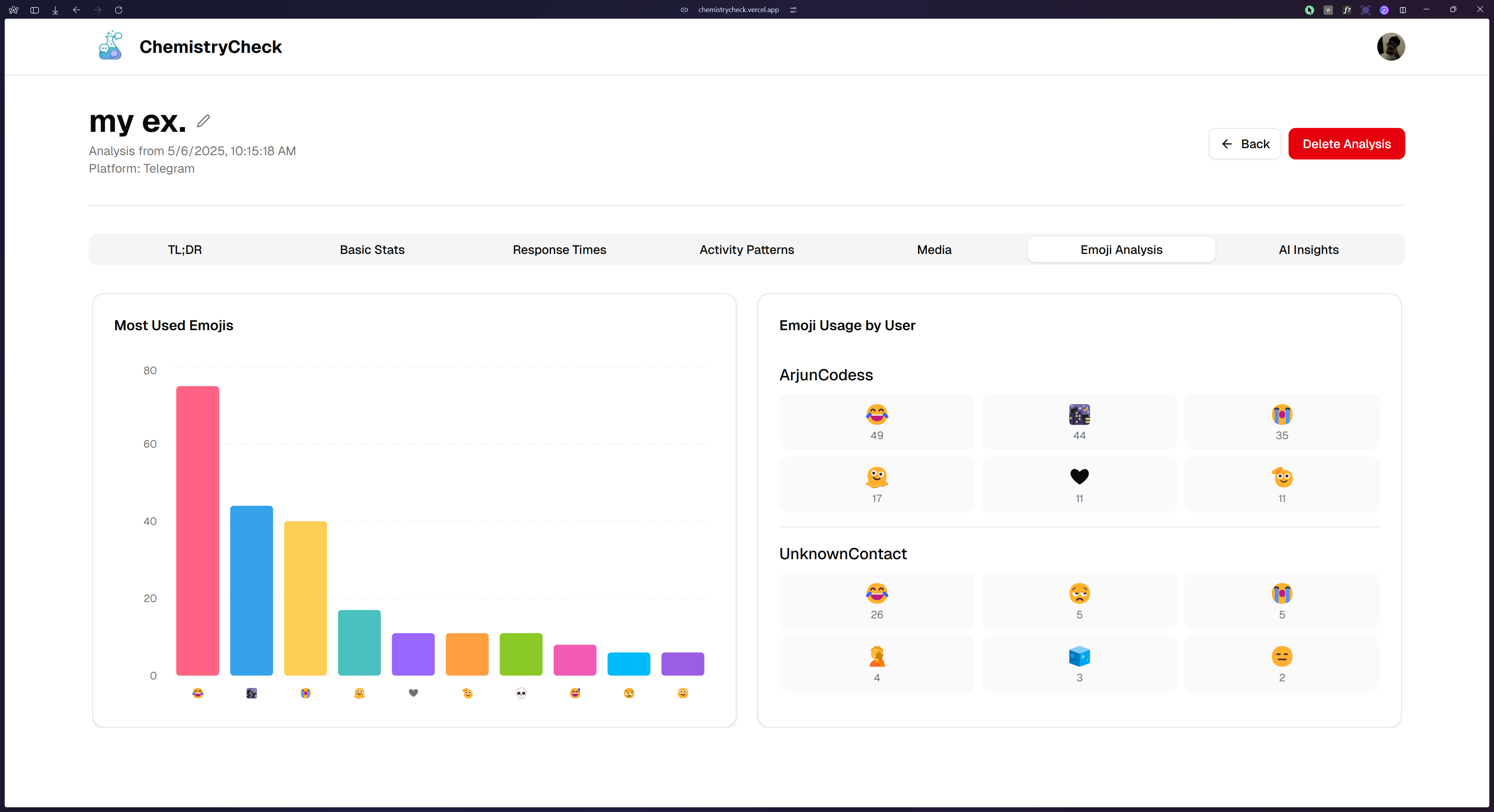Click the split view icon in title bar
1494x812 pixels.
[1402, 10]
